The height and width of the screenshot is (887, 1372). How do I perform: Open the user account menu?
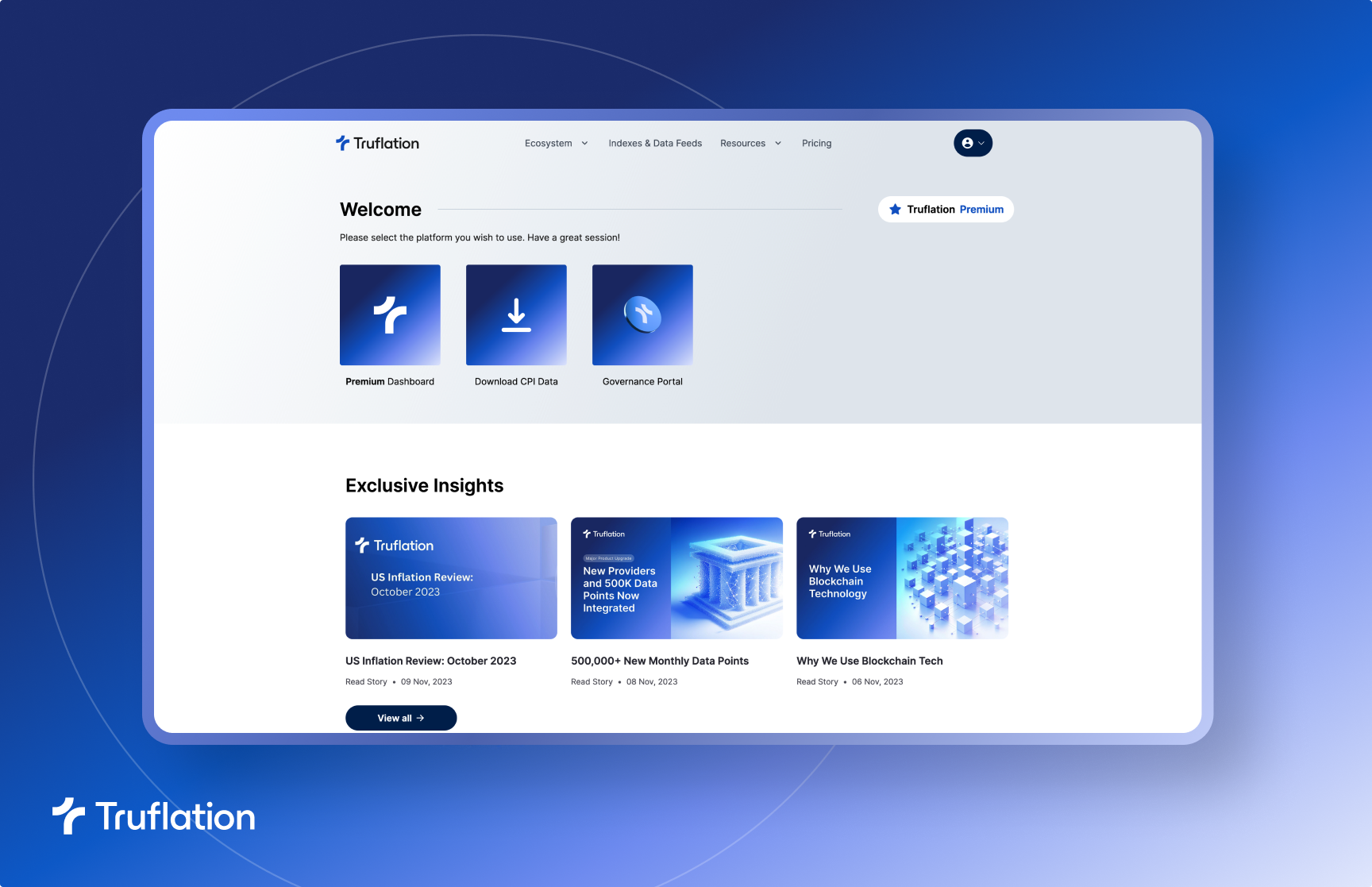973,143
